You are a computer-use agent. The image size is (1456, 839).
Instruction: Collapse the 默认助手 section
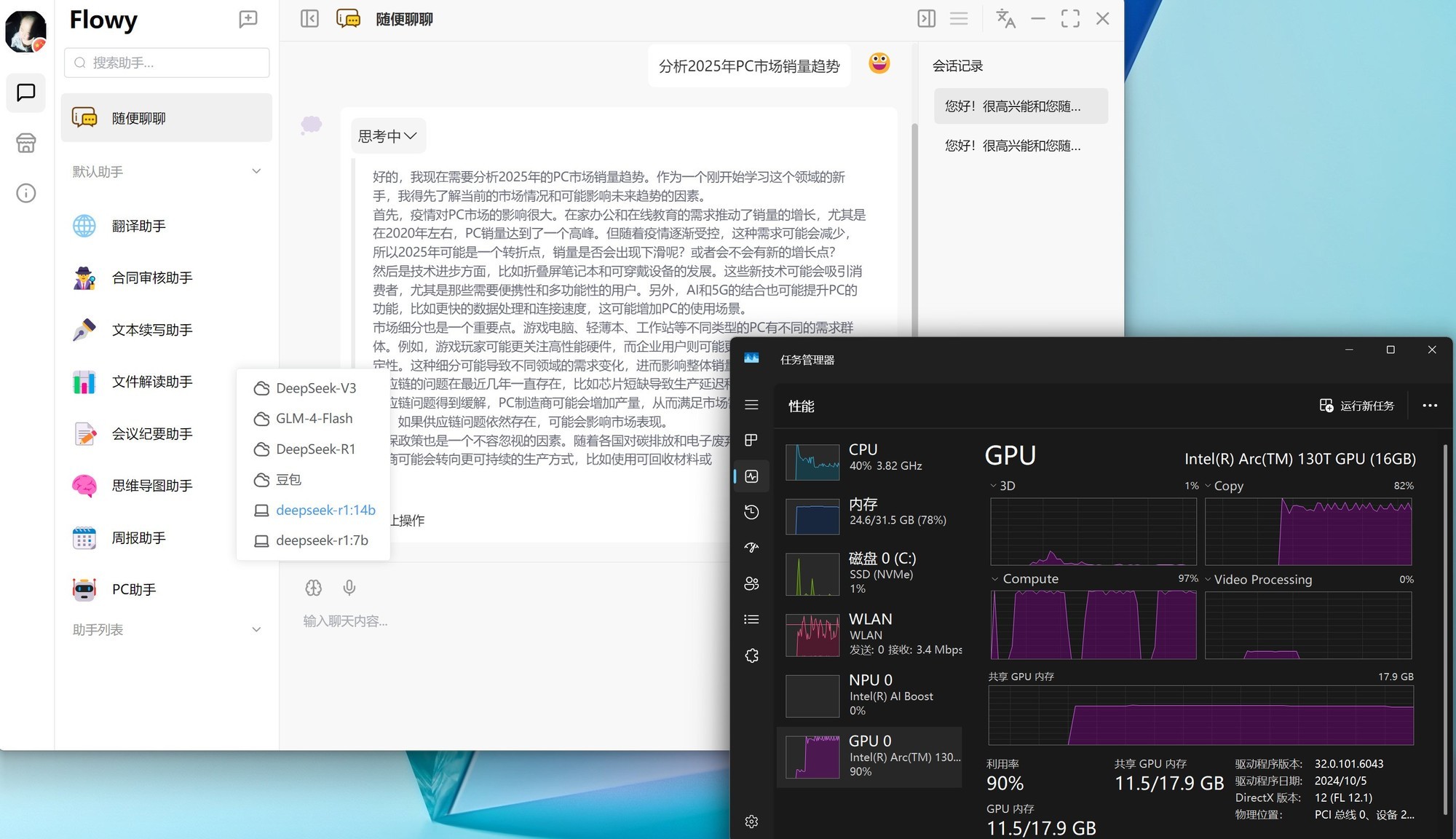click(256, 171)
